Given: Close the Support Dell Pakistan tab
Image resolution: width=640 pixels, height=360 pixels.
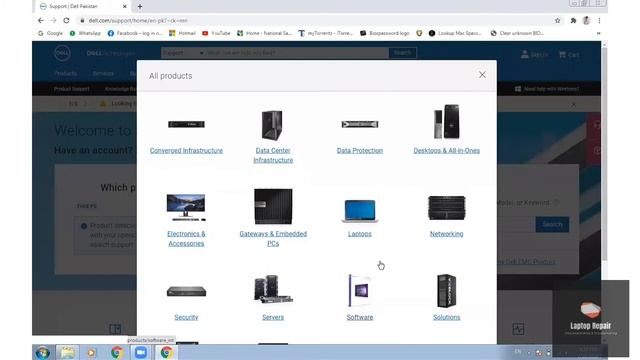Looking at the screenshot, I should [124, 7].
